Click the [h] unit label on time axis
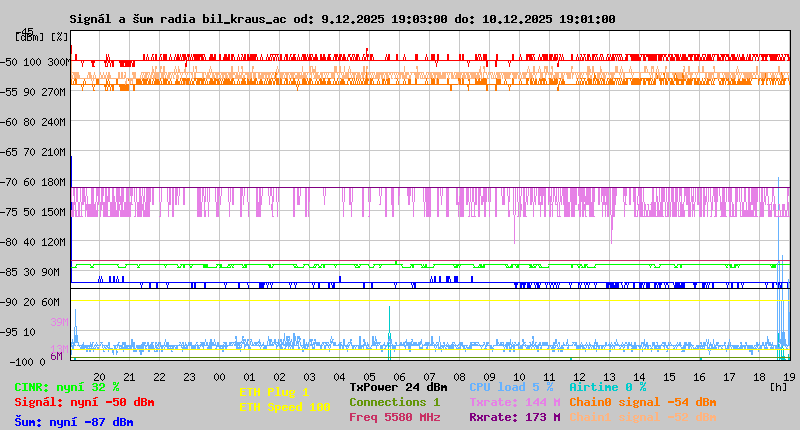The image size is (800, 430). click(777, 387)
